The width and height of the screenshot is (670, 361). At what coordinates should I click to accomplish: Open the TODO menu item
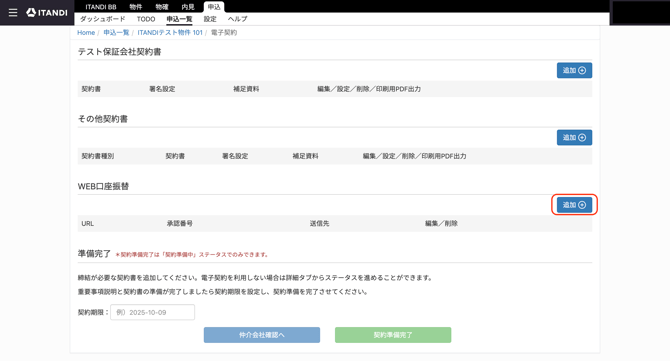(x=146, y=19)
